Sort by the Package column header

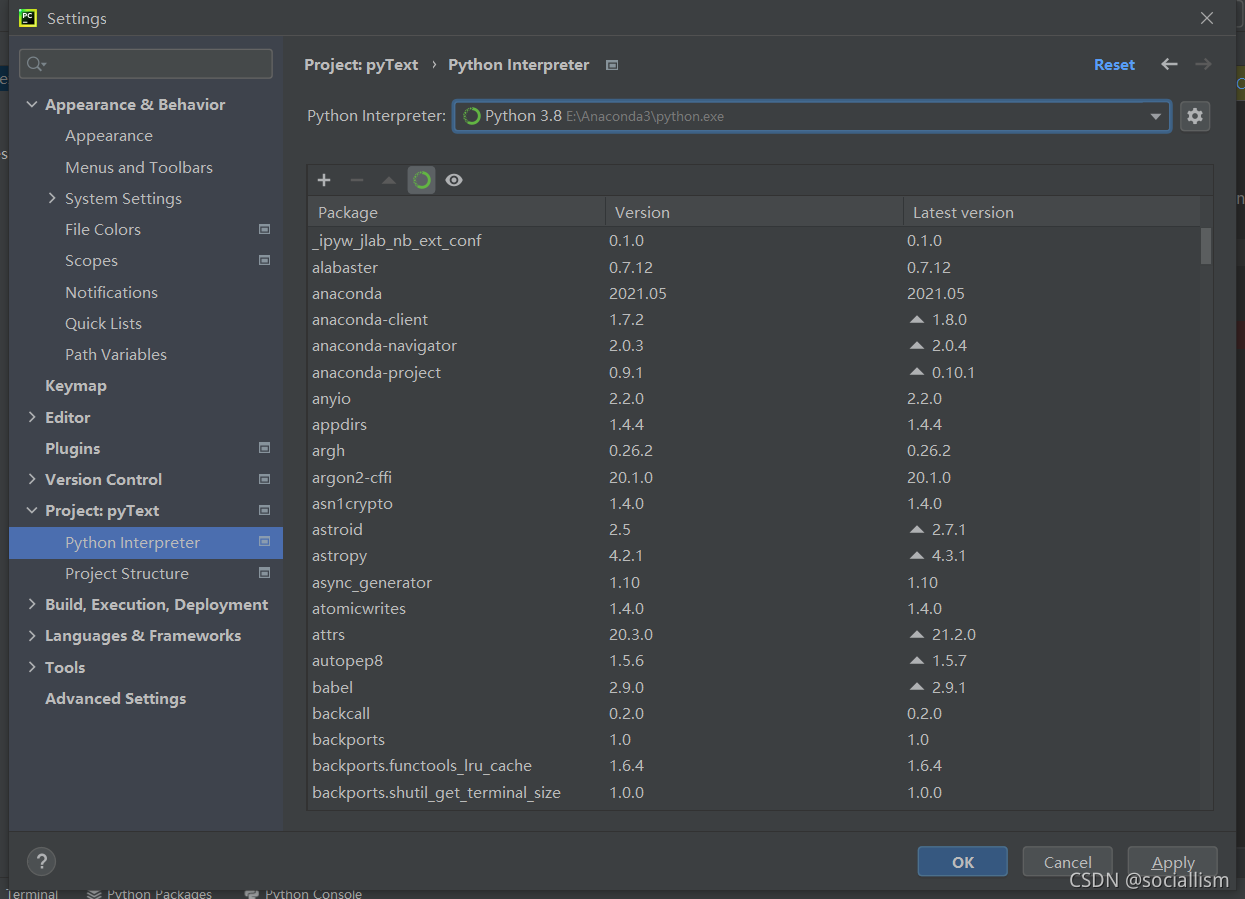coord(456,212)
